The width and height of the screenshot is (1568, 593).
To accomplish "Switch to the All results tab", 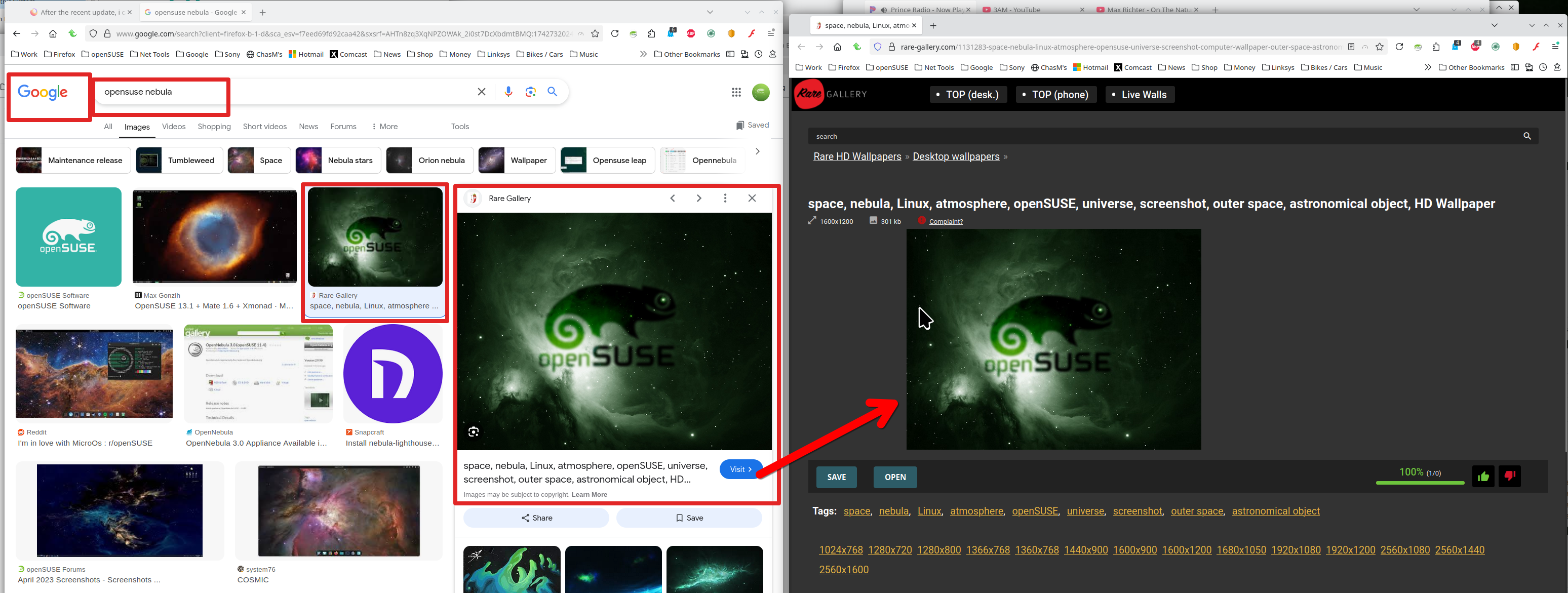I will coord(108,127).
